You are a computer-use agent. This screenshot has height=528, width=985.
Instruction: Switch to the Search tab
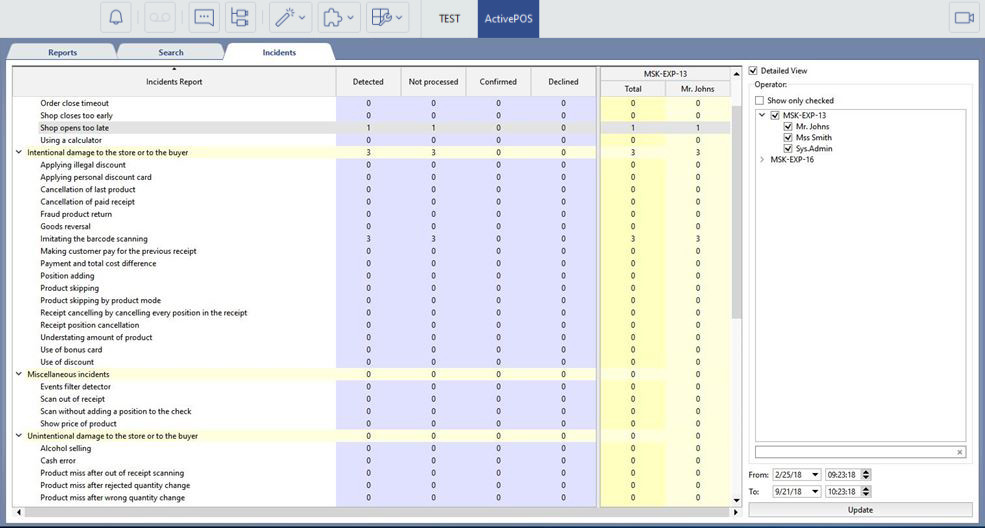(x=170, y=52)
